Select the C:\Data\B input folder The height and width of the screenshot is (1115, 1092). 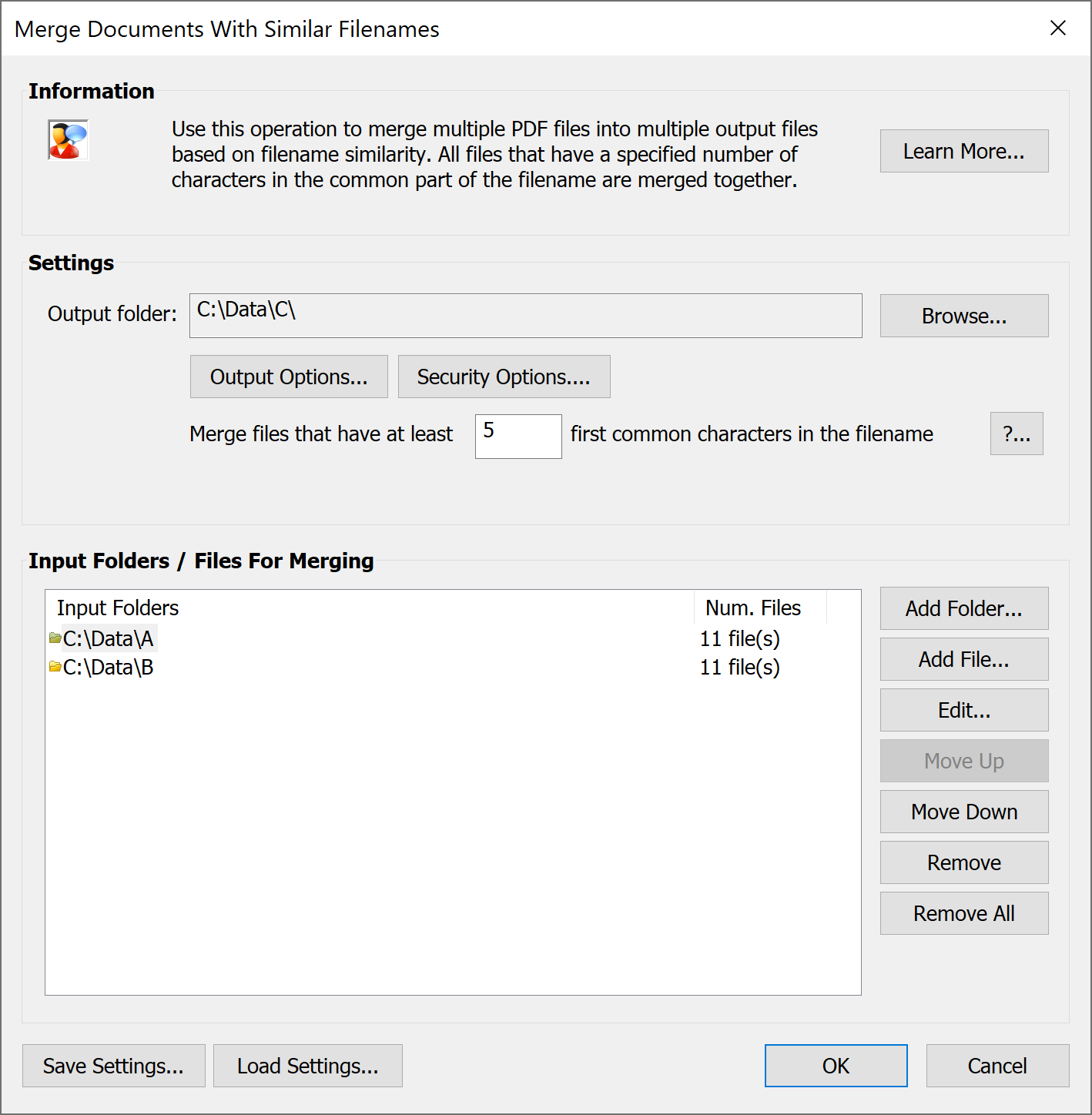[x=108, y=667]
